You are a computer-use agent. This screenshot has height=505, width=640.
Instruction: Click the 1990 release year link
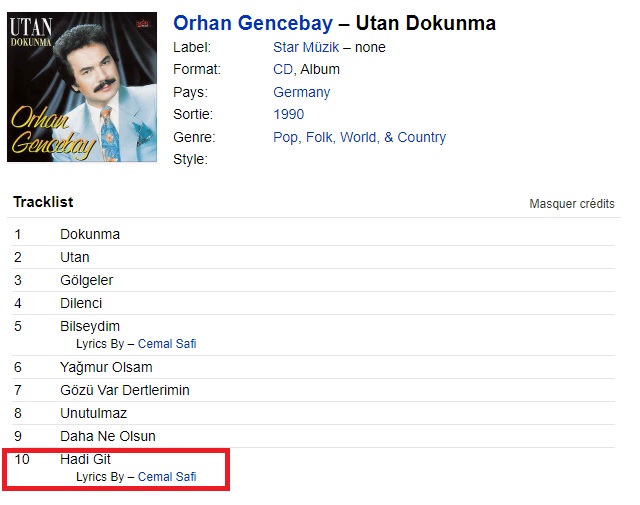pos(288,114)
